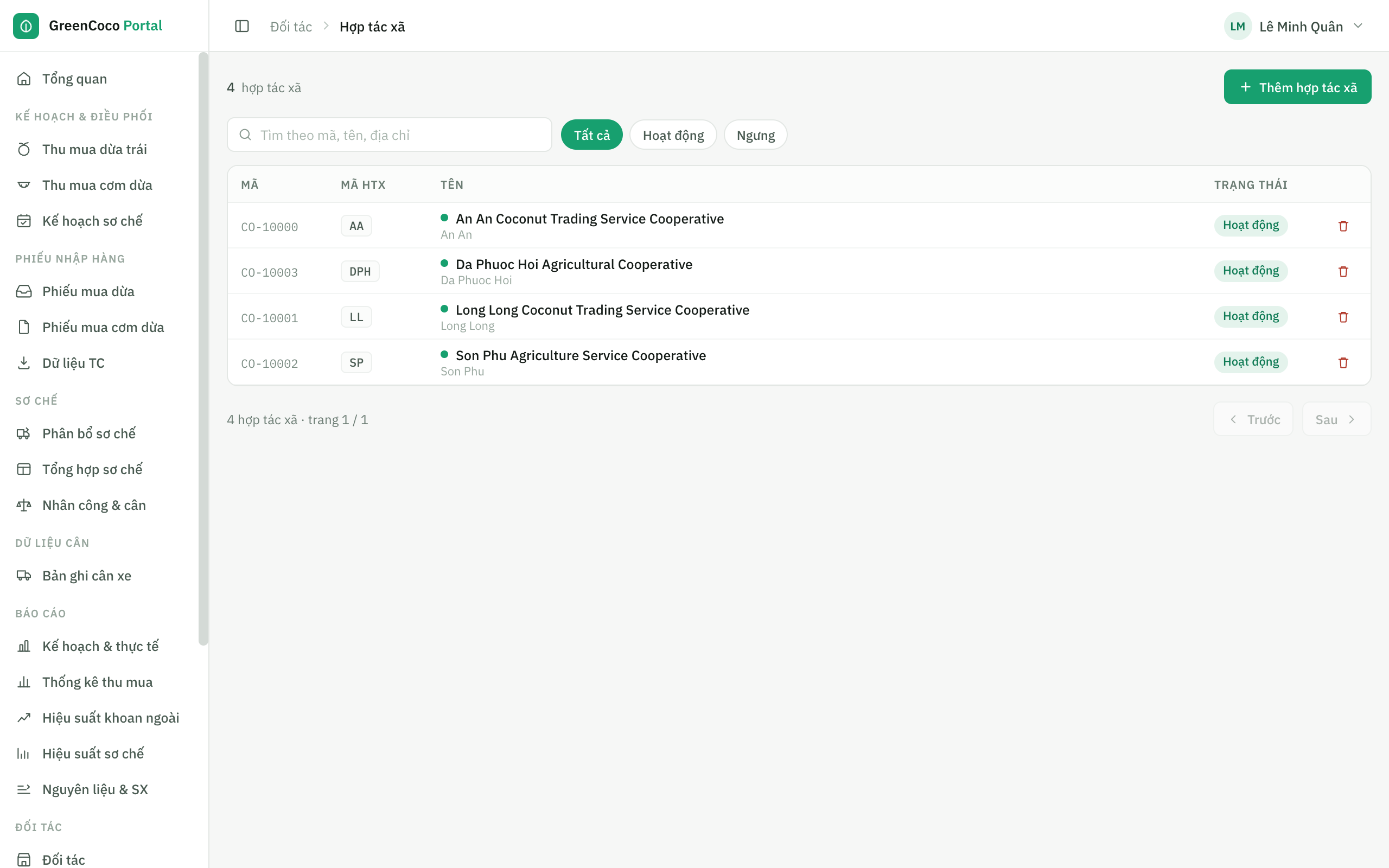1389x868 pixels.
Task: Open Thu mua dừa trái
Action: coord(100,149)
